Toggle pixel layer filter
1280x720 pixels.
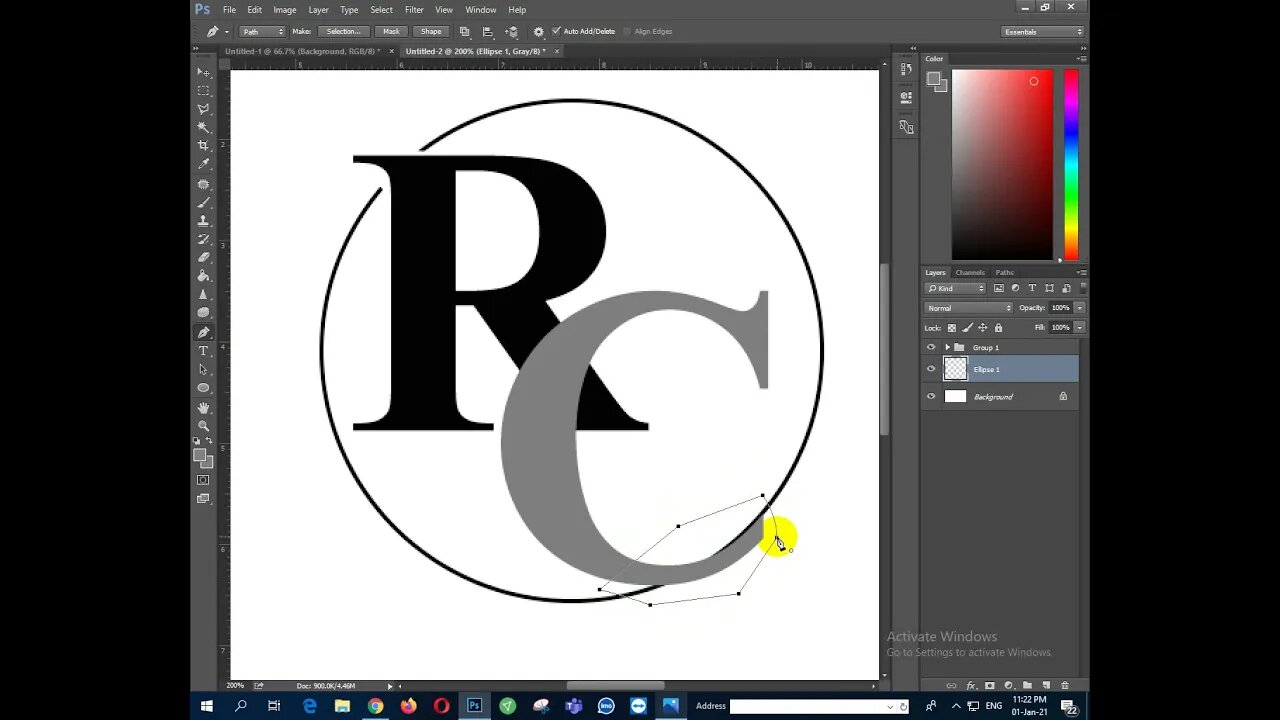(999, 288)
